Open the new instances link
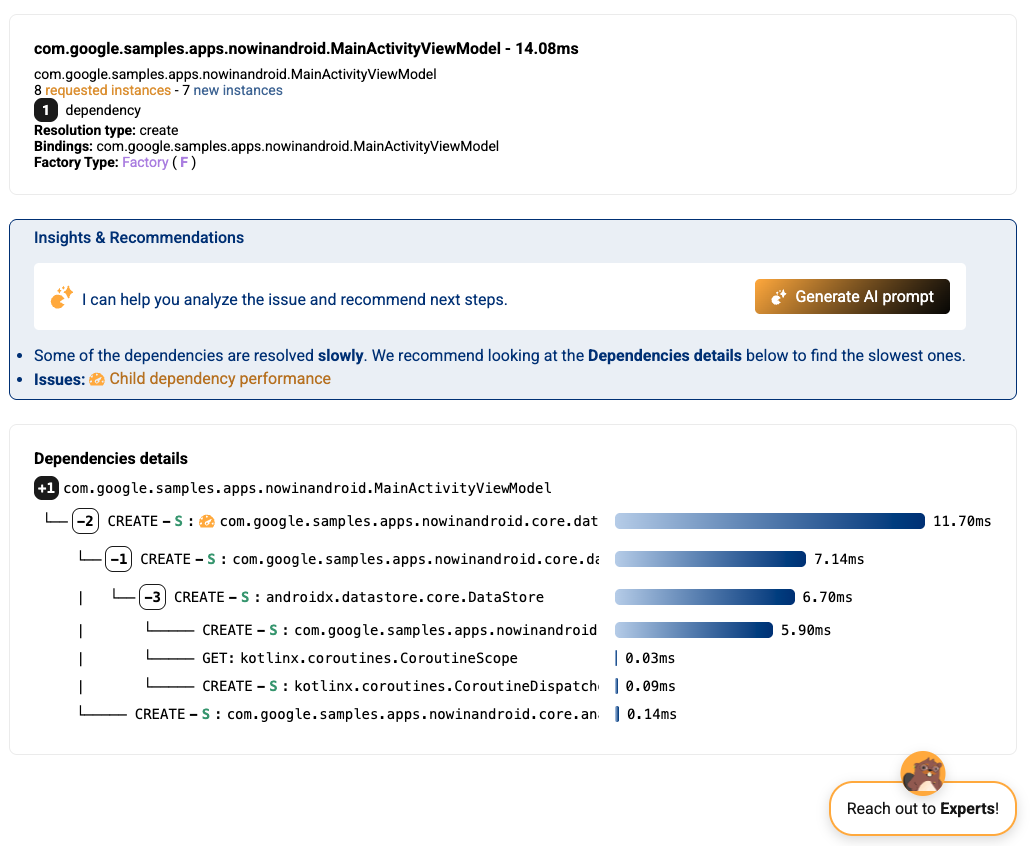The image size is (1030, 846). 238,91
